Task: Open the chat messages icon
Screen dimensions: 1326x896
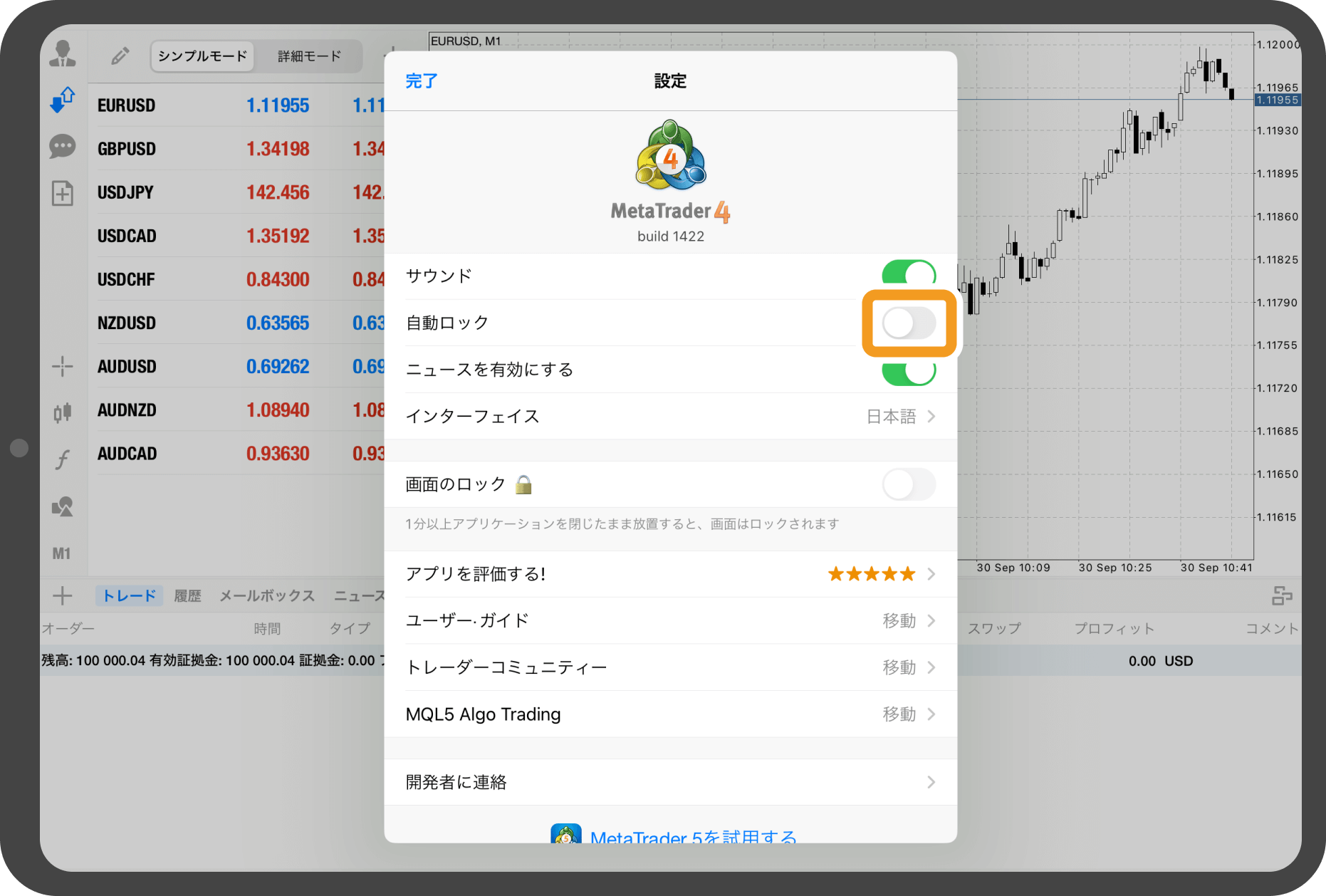Action: [62, 146]
